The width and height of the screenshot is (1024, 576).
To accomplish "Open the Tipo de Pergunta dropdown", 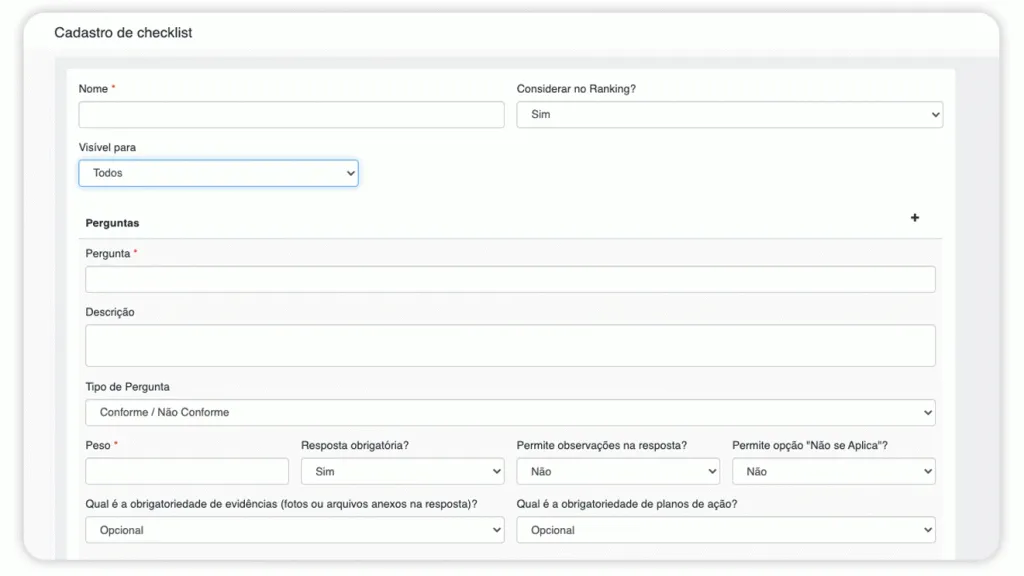I will pos(510,412).
